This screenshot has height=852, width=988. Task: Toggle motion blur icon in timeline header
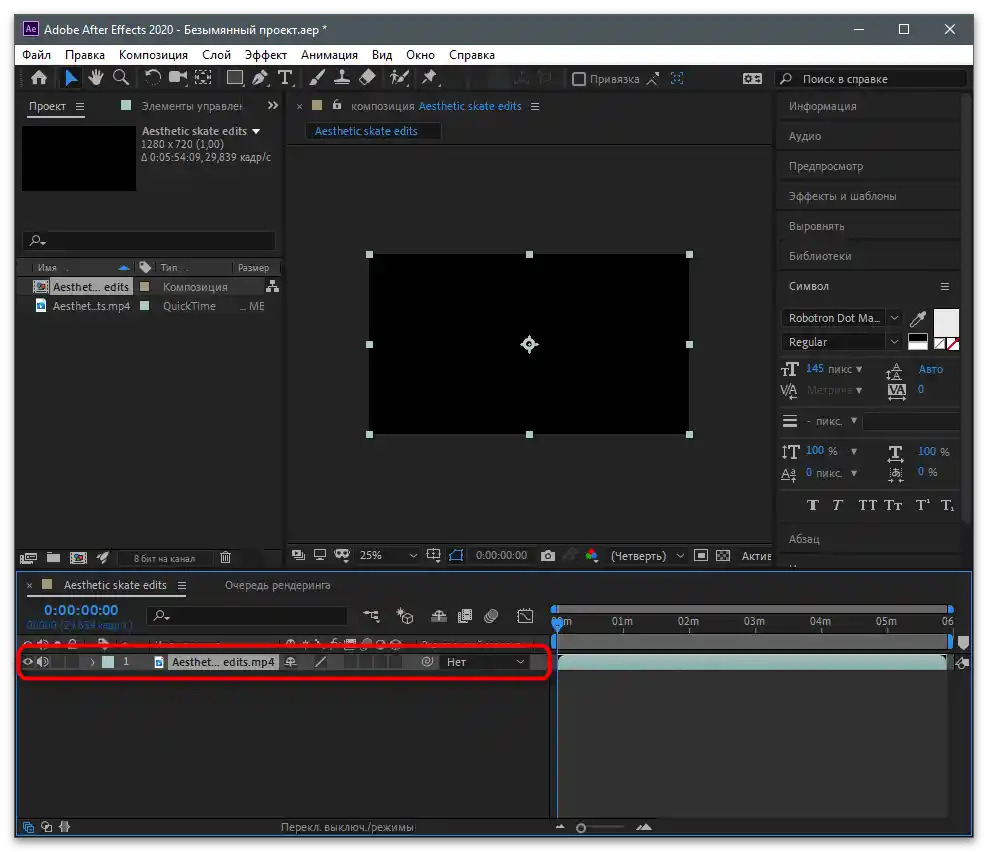[x=491, y=616]
